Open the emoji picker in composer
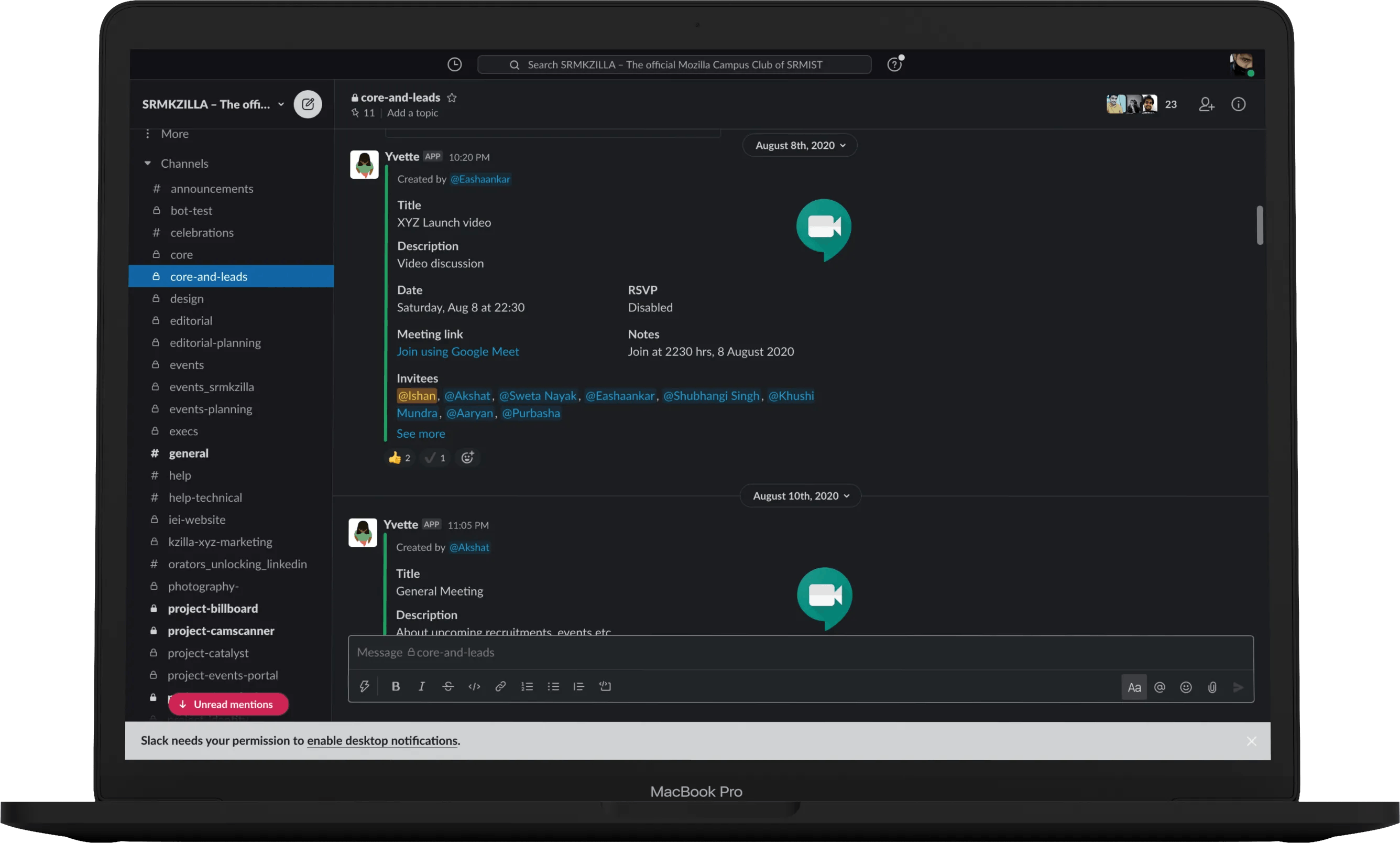The image size is (1400, 843). (1186, 687)
